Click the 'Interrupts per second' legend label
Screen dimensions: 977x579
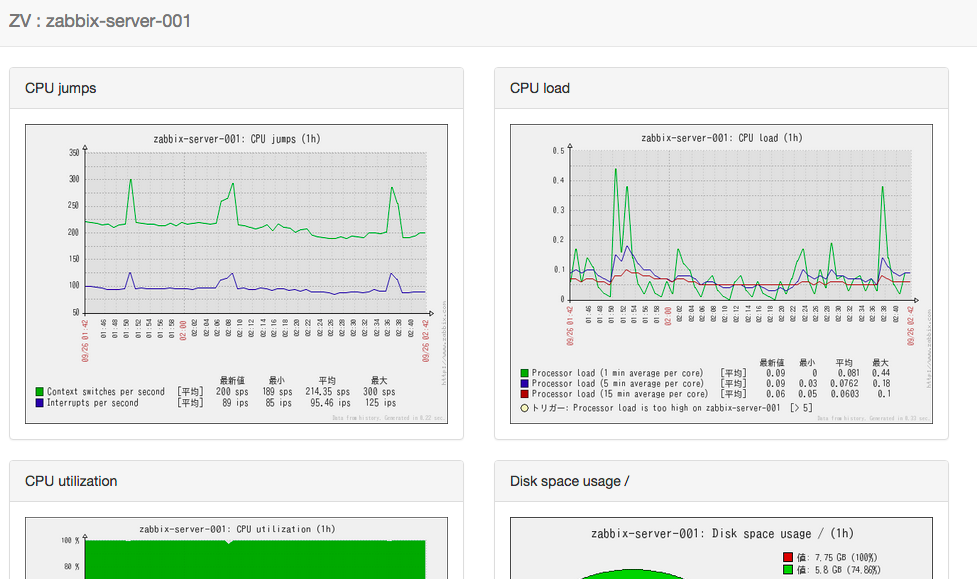click(93, 403)
